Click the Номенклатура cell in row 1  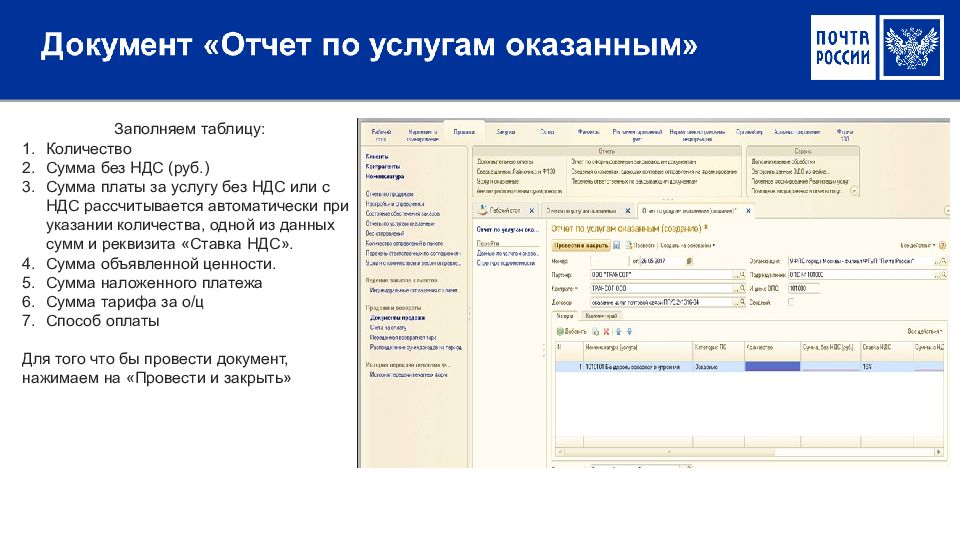click(x=637, y=367)
